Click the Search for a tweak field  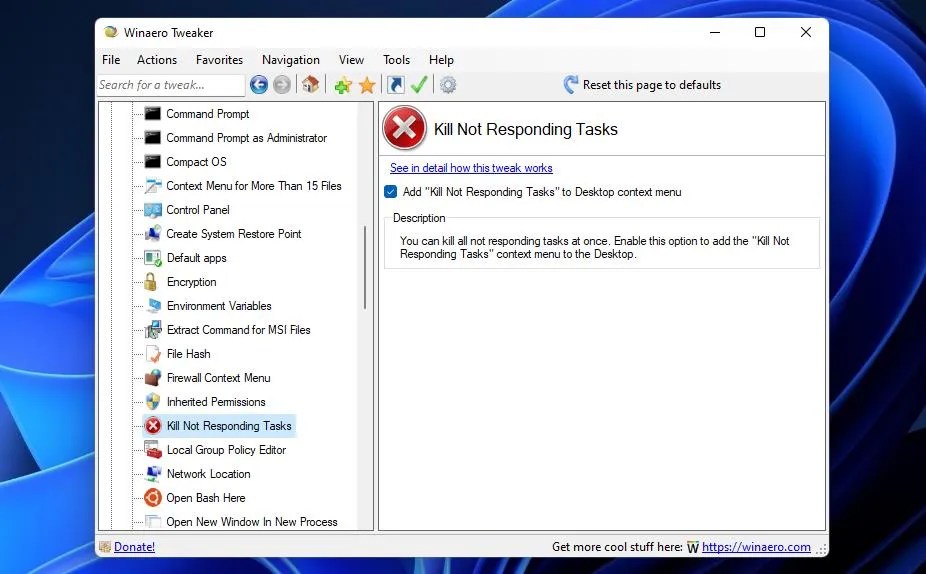(x=171, y=85)
